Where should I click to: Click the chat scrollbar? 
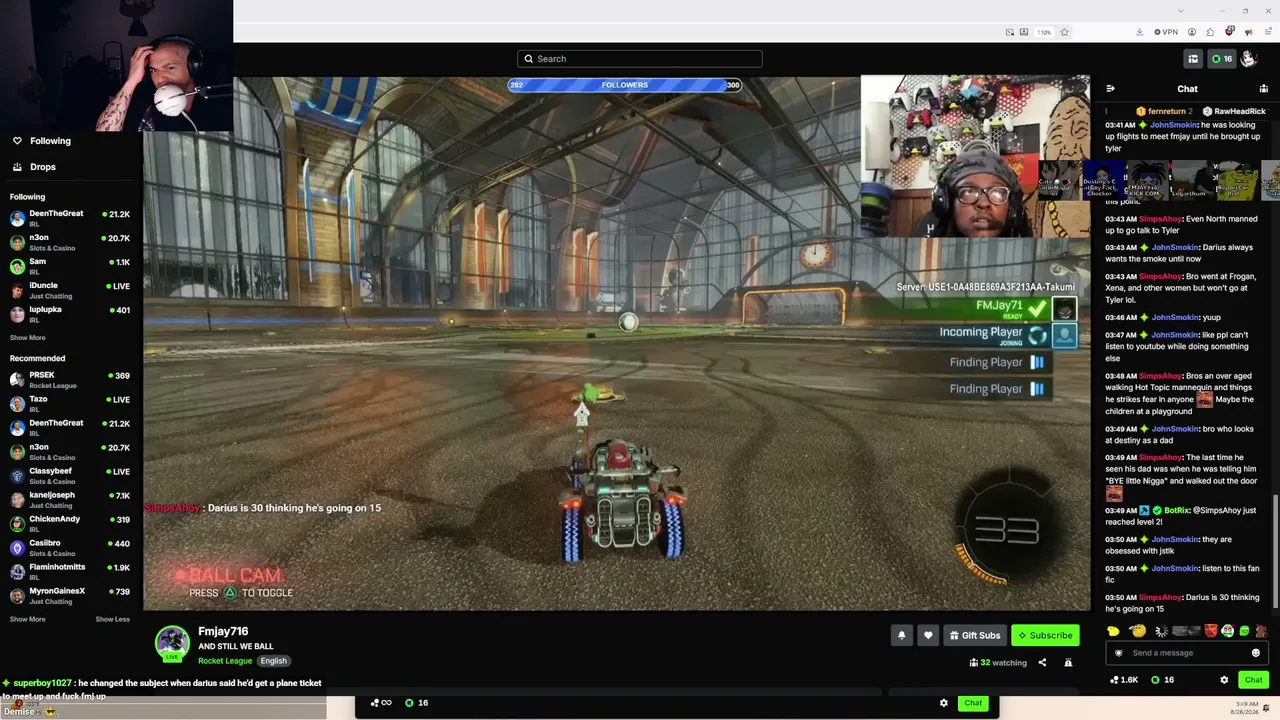(x=1274, y=553)
